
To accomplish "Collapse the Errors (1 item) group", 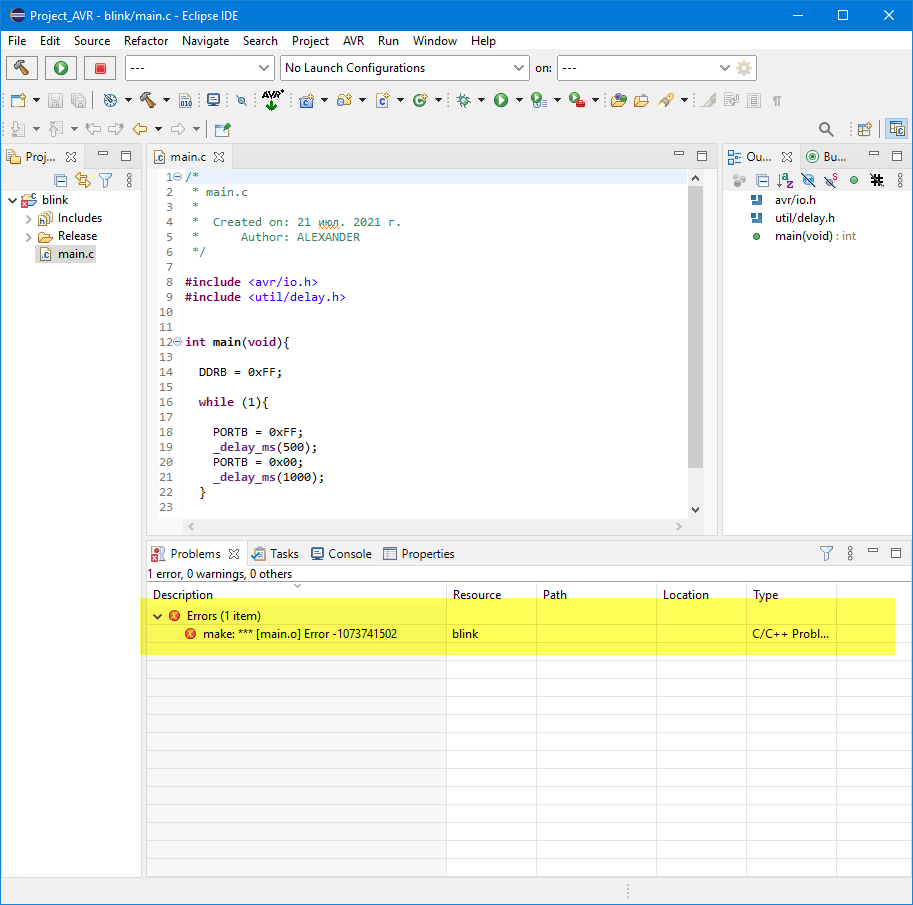I will click(157, 616).
